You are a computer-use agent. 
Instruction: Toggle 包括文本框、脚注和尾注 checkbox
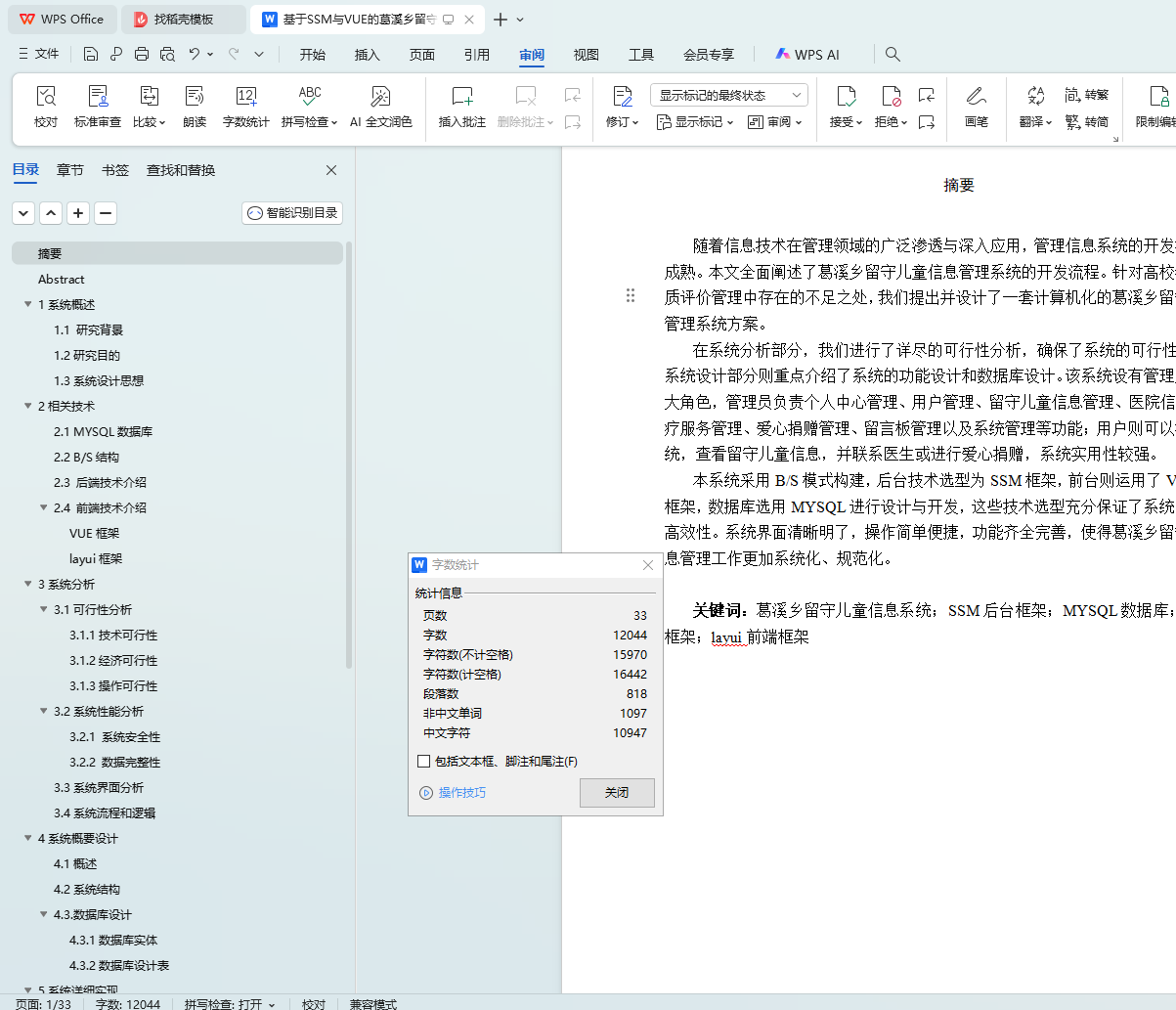click(423, 761)
